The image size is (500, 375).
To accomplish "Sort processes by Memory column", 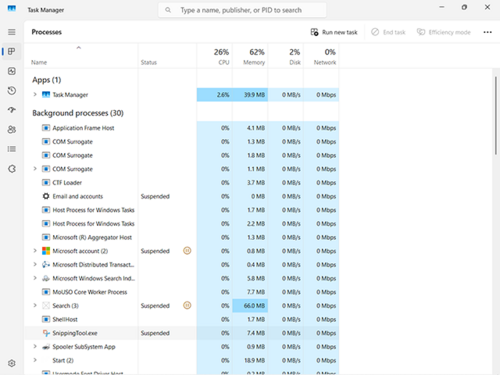I will 250,56.
